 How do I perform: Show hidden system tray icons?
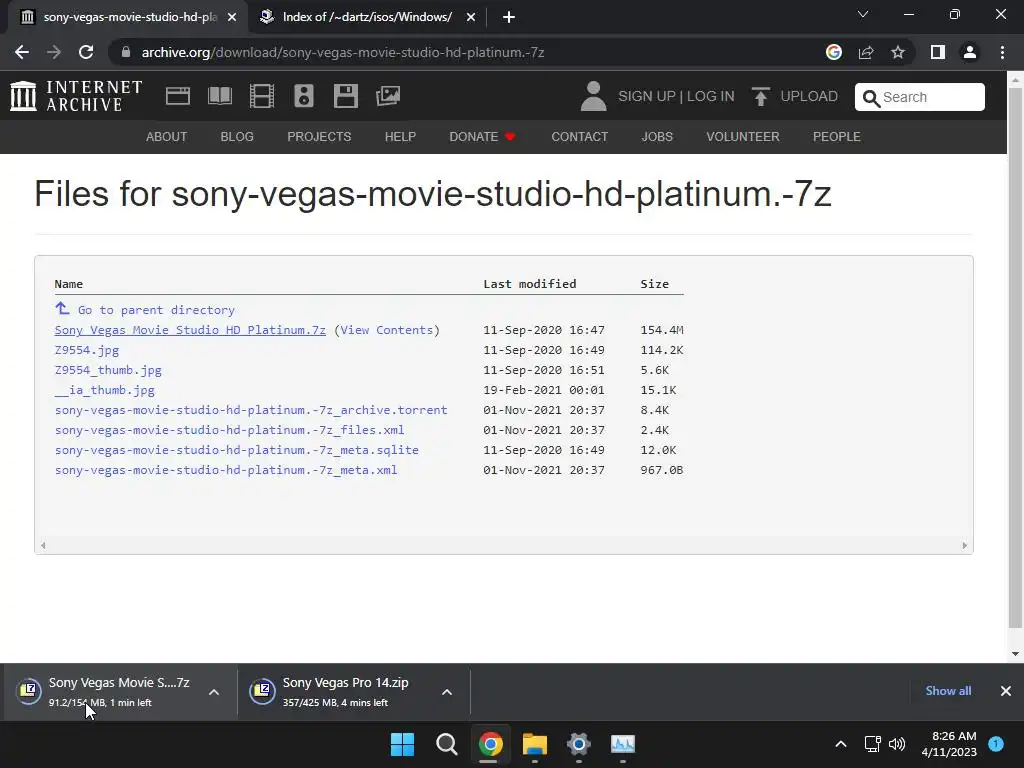[x=841, y=744]
